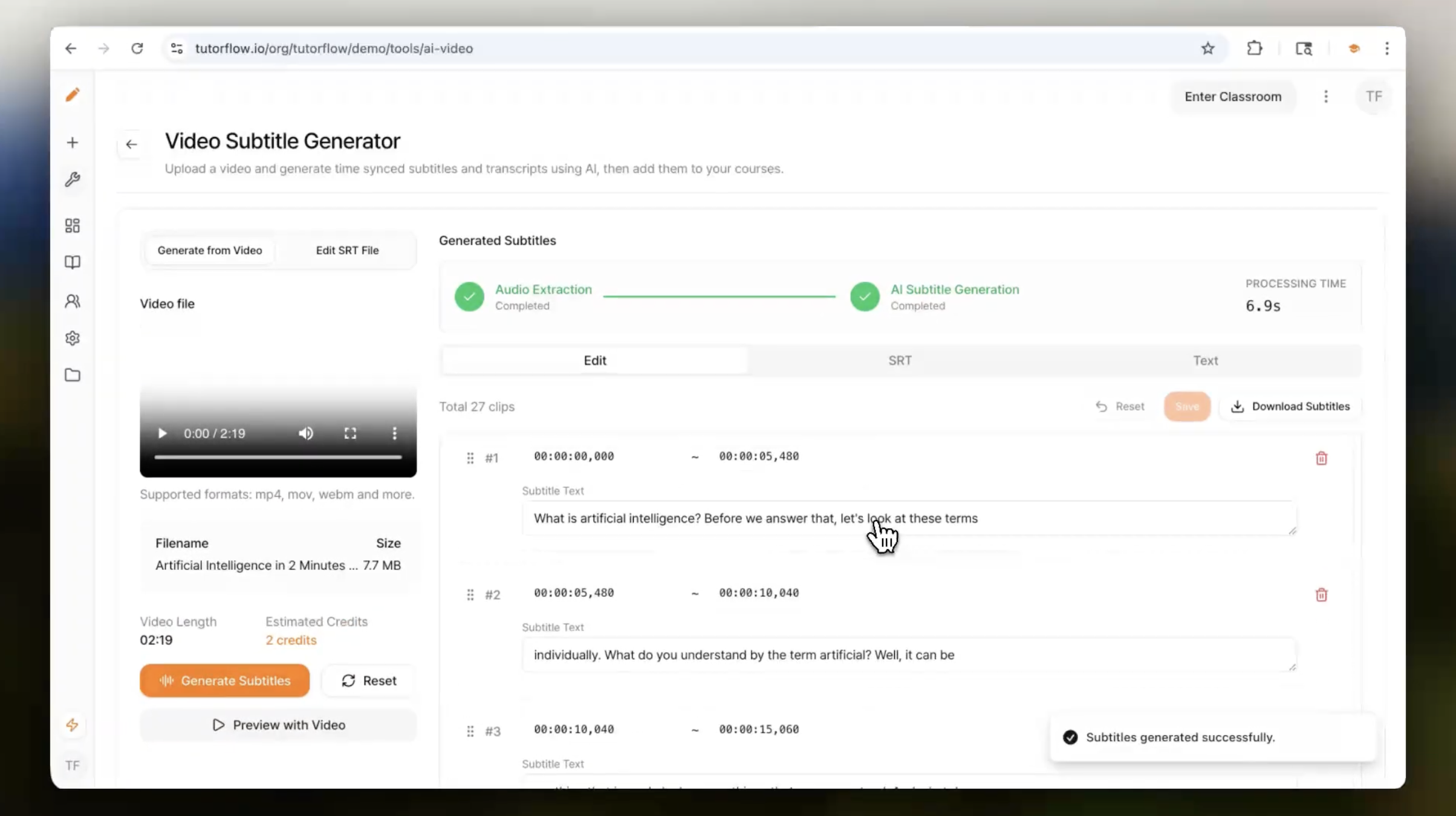The width and height of the screenshot is (1456, 816).
Task: Open the courses book icon in sidebar
Action: 73,262
